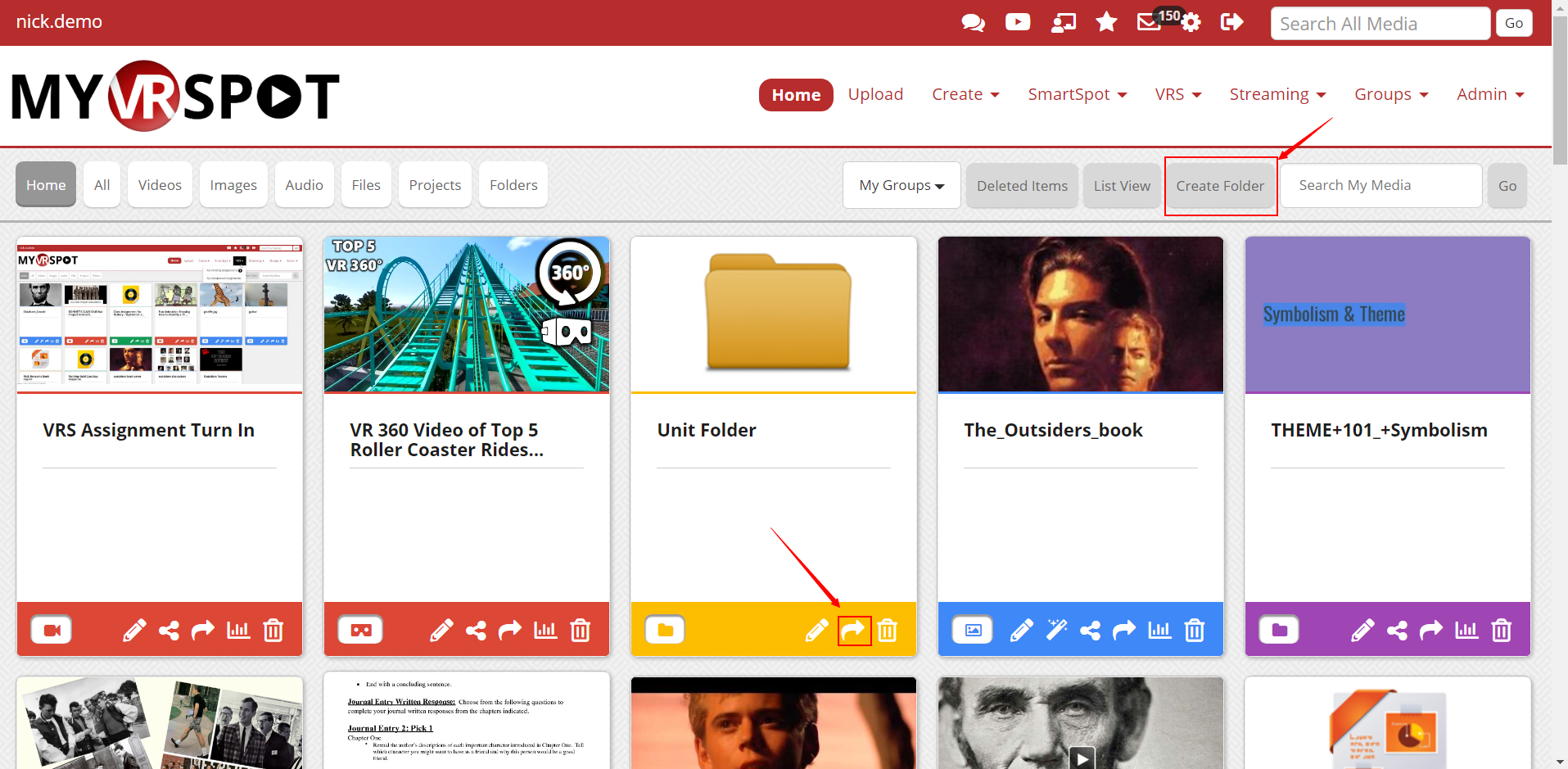1568x769 pixels.
Task: Open the SmartSpot dropdown menu
Action: [1077, 95]
